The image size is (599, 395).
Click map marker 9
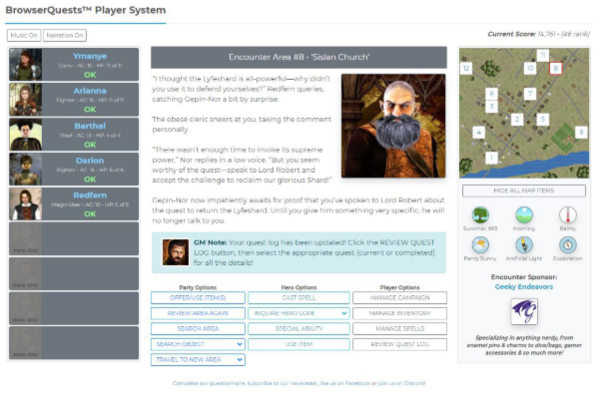[x=581, y=132]
